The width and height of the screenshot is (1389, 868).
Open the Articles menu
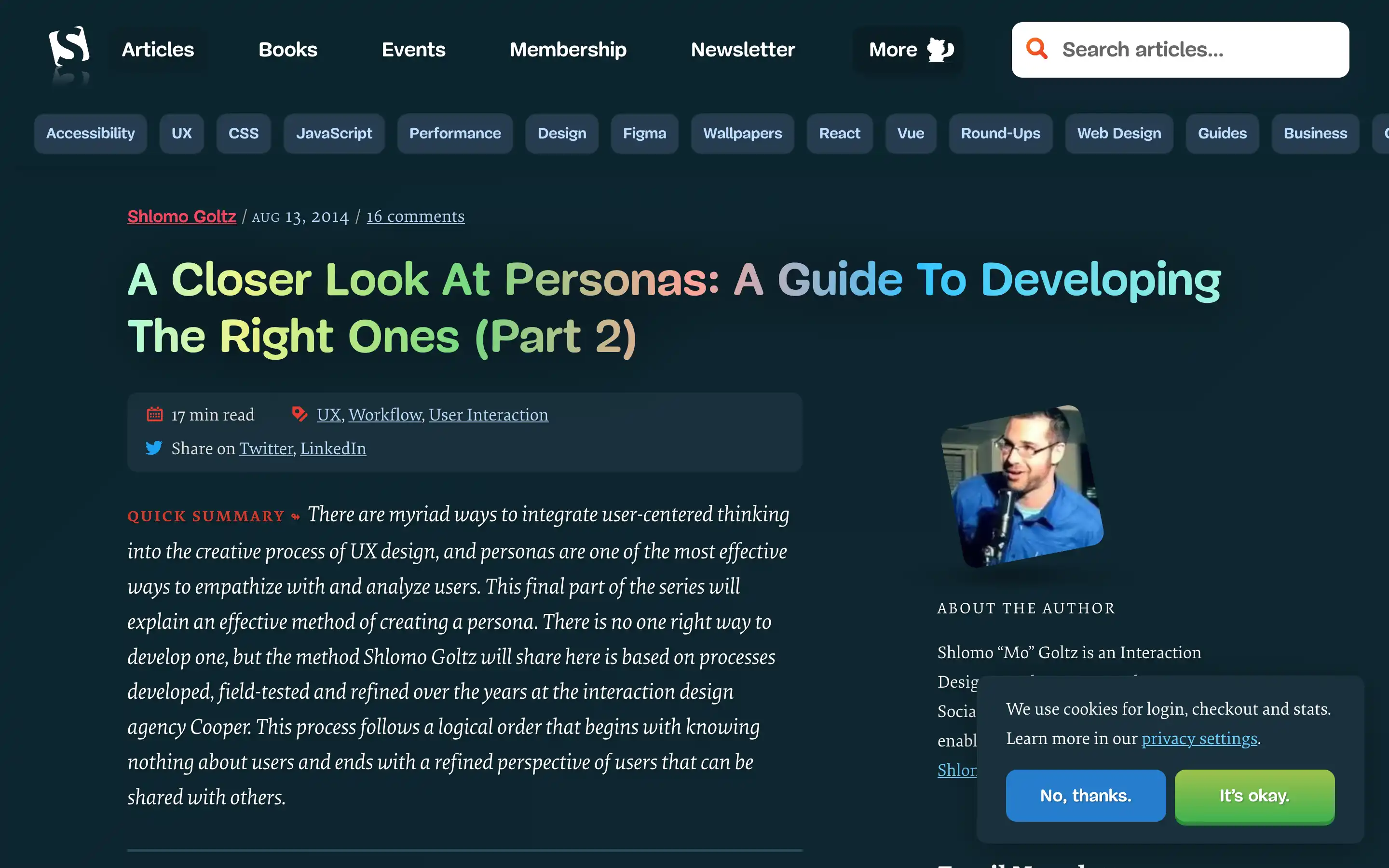click(x=158, y=50)
